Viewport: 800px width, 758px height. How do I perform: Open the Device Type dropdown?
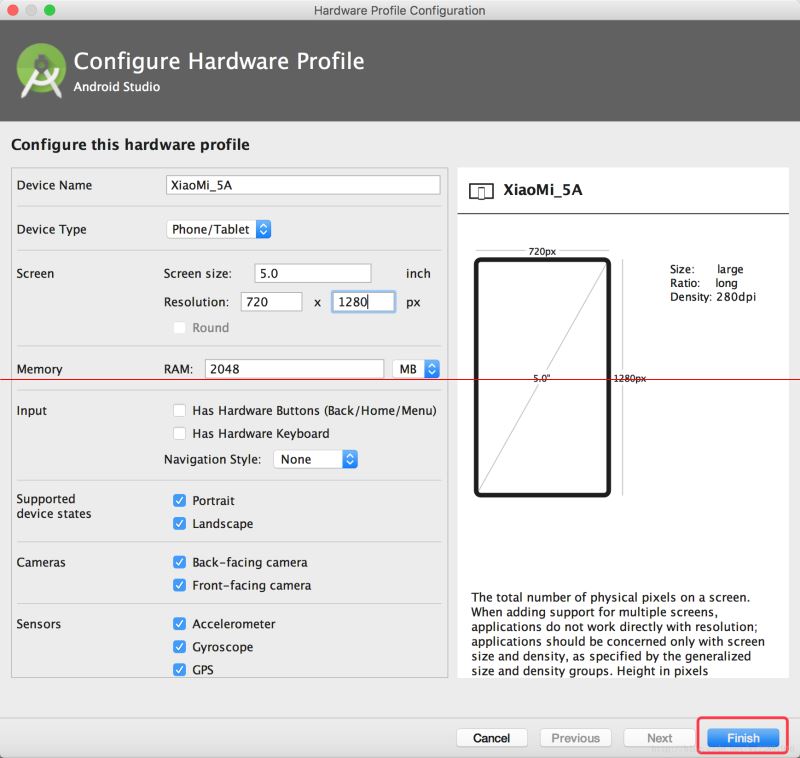(219, 229)
